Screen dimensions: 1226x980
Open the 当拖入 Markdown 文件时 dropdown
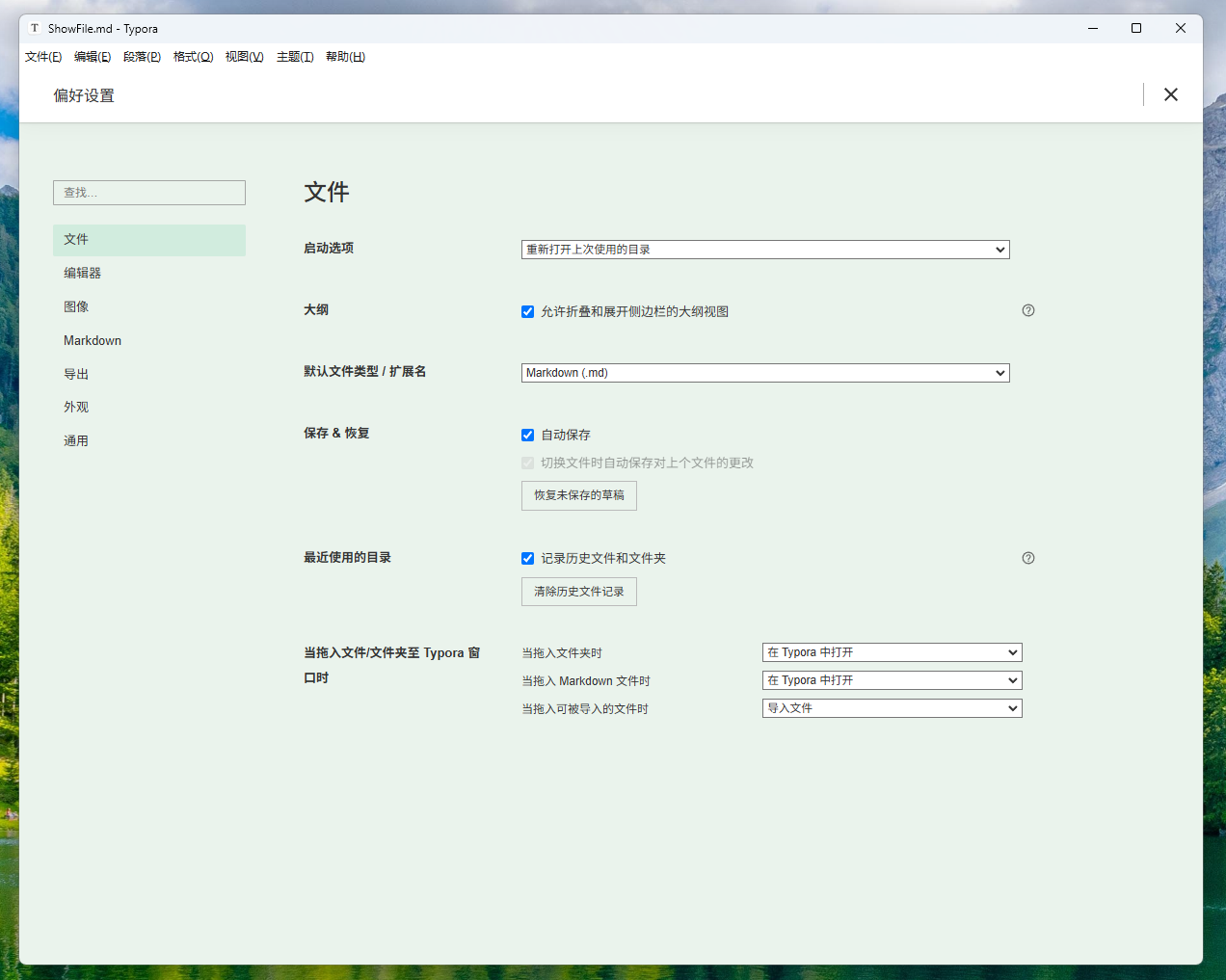[x=893, y=680]
